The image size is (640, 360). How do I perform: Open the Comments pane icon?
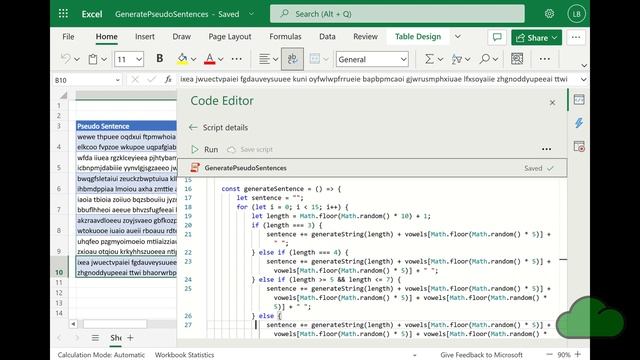tap(497, 38)
